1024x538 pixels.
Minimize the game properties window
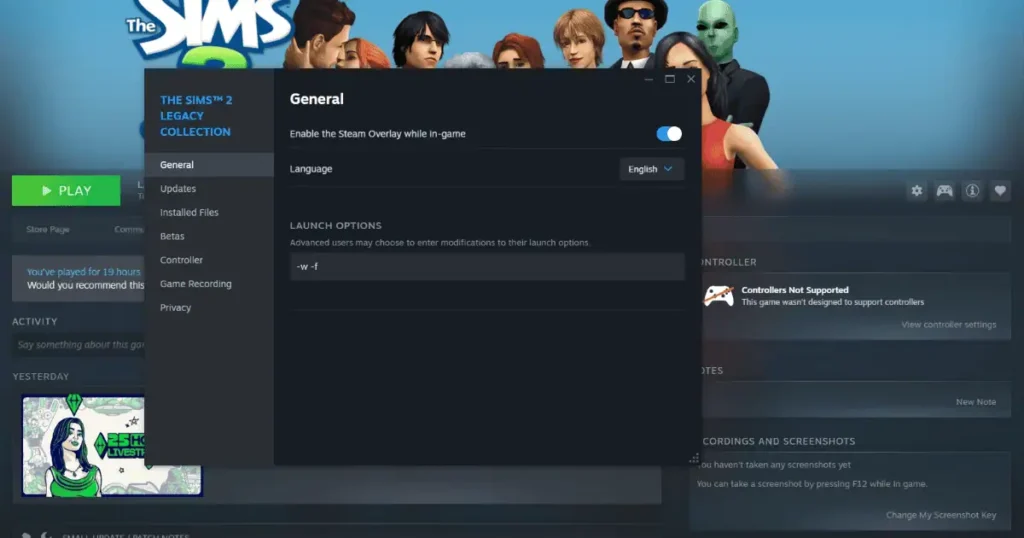click(648, 79)
